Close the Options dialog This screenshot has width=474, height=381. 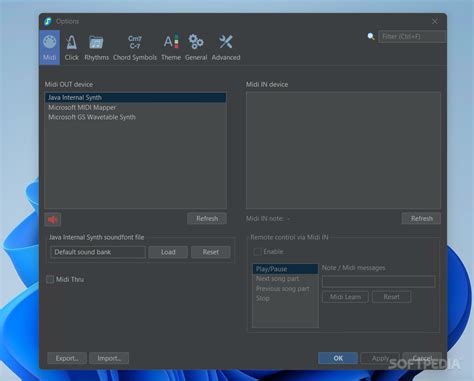tap(435, 21)
